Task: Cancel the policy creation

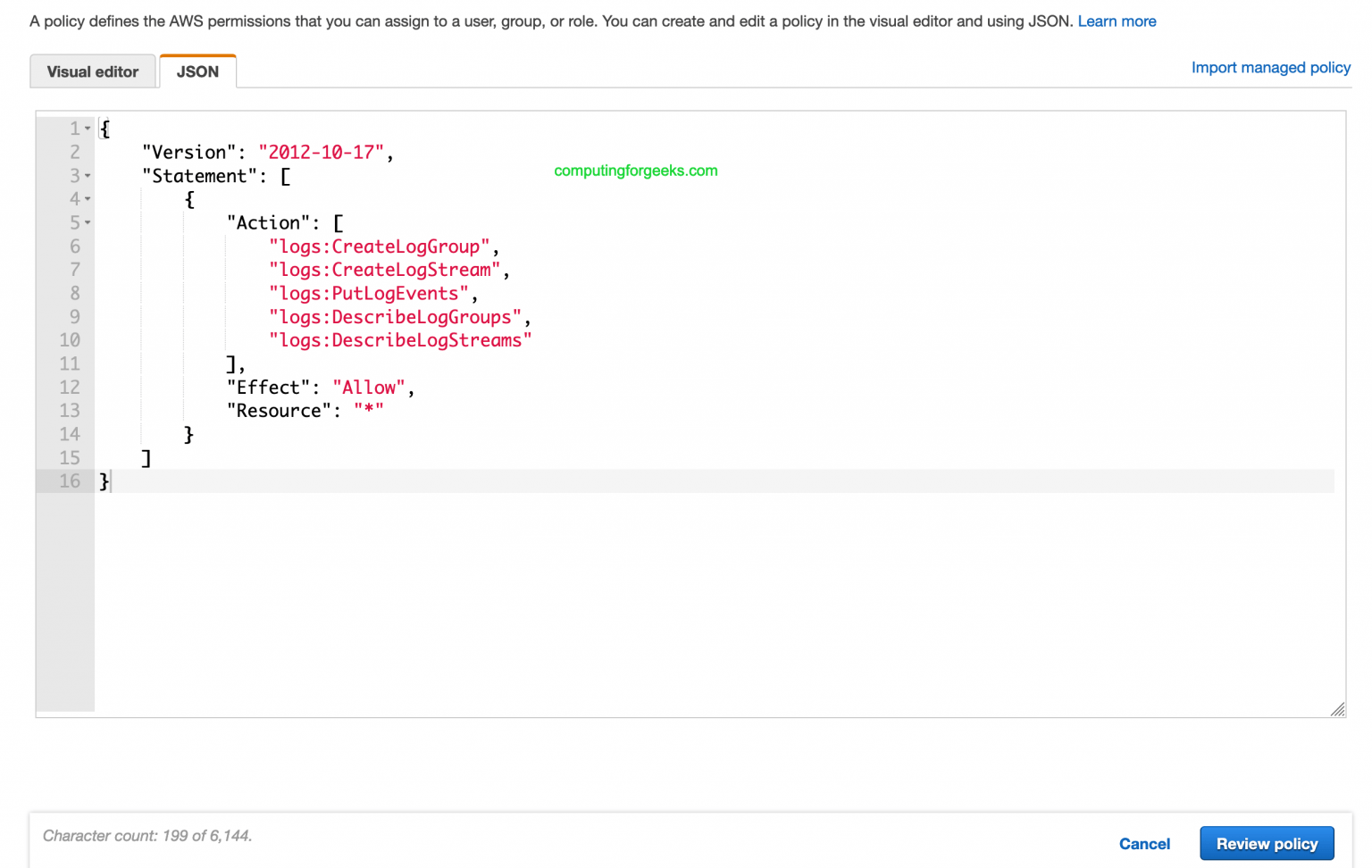Action: pyautogui.click(x=1144, y=843)
